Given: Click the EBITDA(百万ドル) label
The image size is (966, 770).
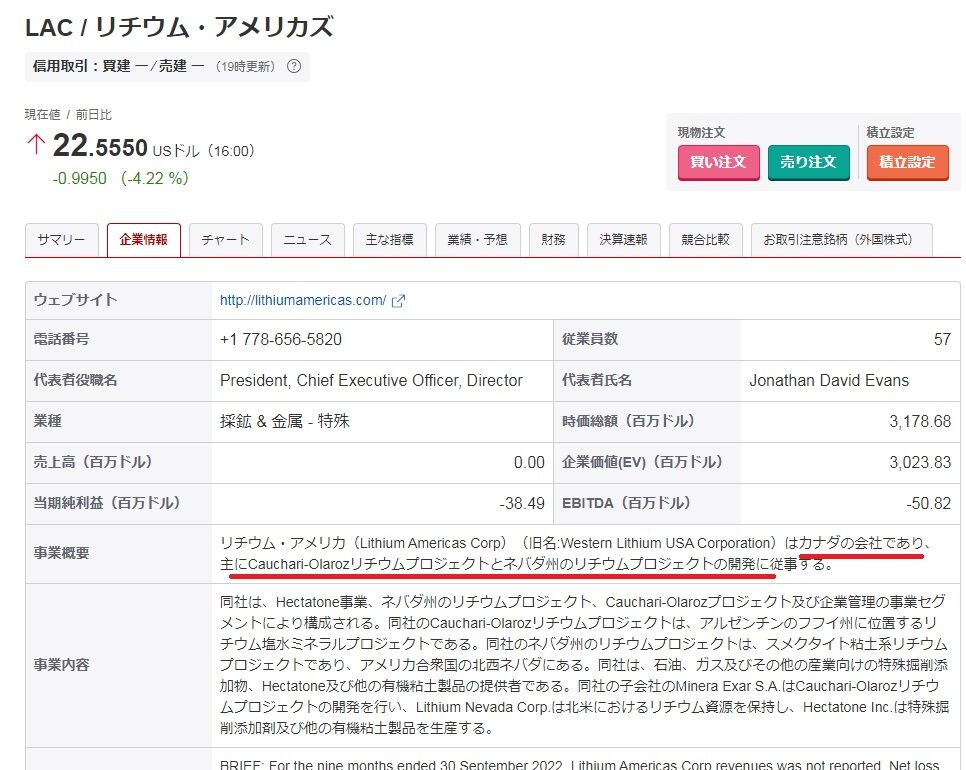Looking at the screenshot, I should 627,503.
